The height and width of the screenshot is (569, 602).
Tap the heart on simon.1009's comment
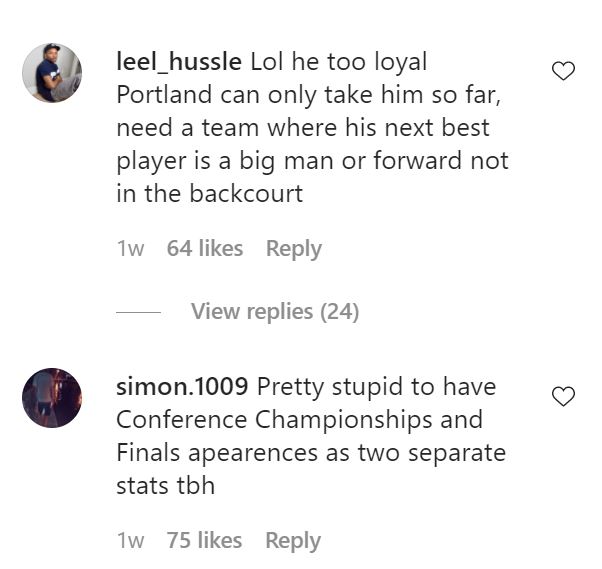pos(564,397)
